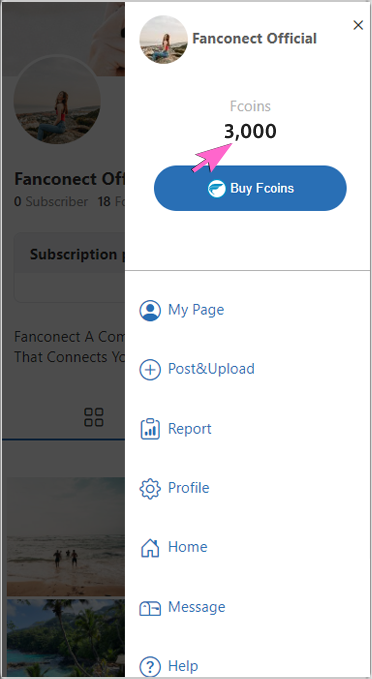Click the Fcoins logo in Buy button
The width and height of the screenshot is (372, 679).
tap(217, 189)
